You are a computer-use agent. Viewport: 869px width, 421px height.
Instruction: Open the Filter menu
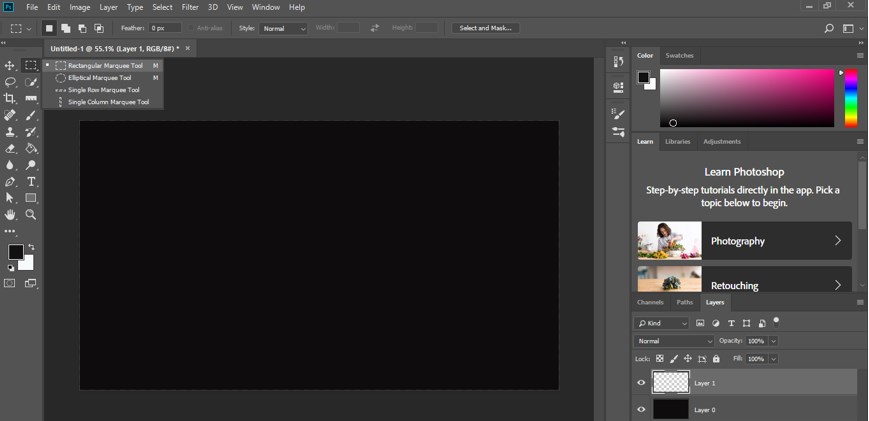point(190,7)
